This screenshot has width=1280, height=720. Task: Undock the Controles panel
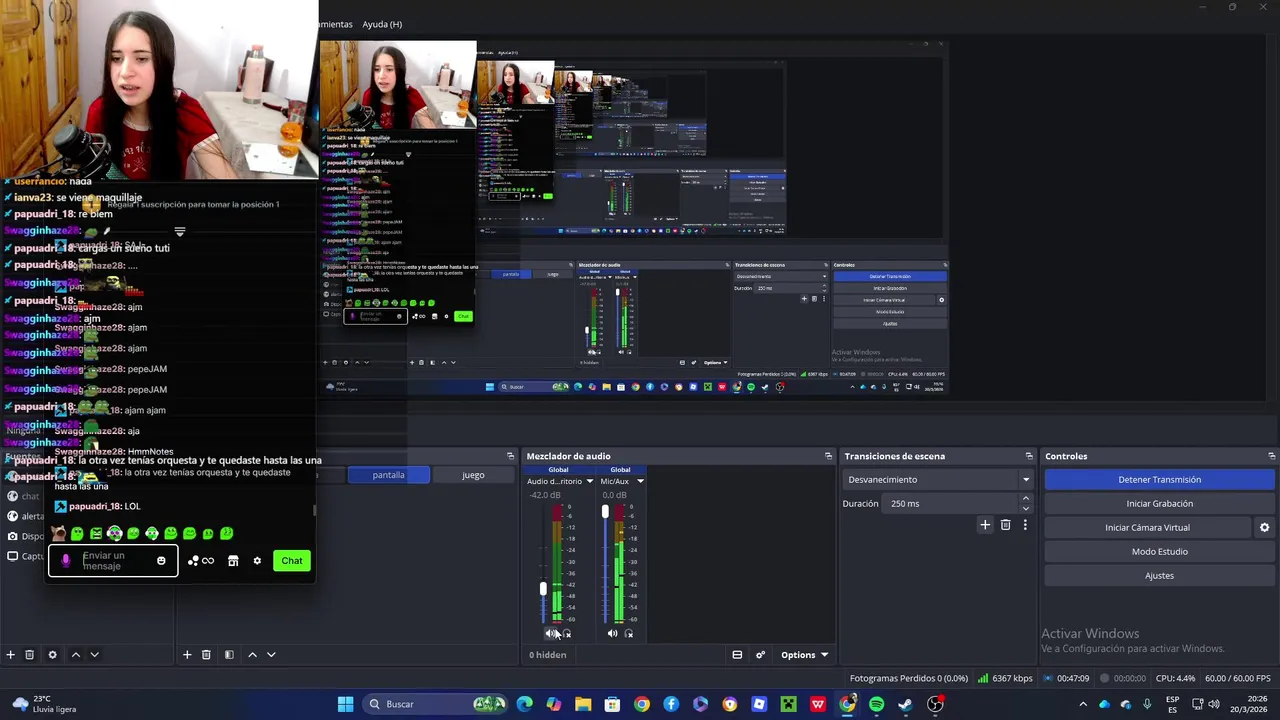tap(1271, 456)
